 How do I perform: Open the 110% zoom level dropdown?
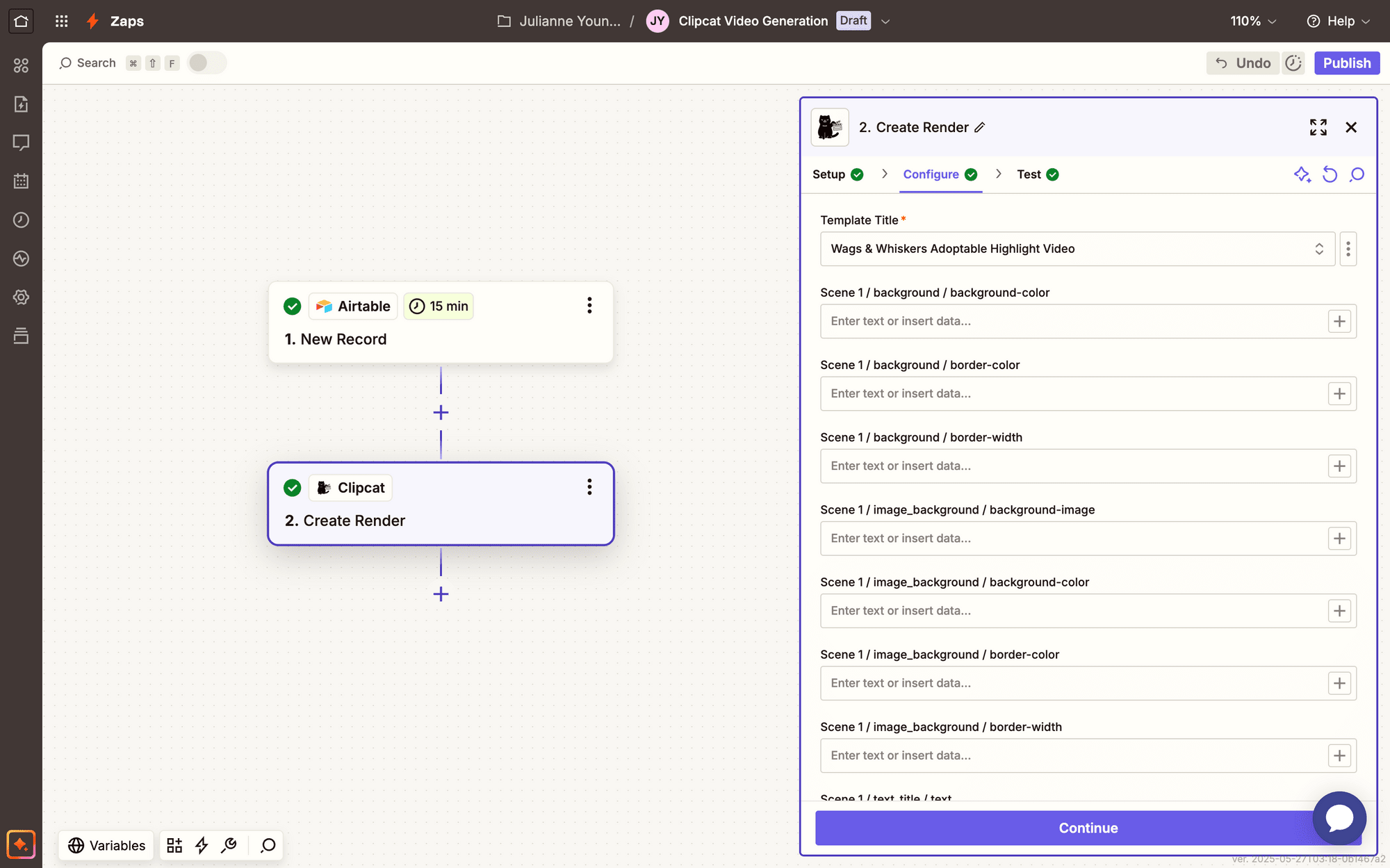point(1253,21)
